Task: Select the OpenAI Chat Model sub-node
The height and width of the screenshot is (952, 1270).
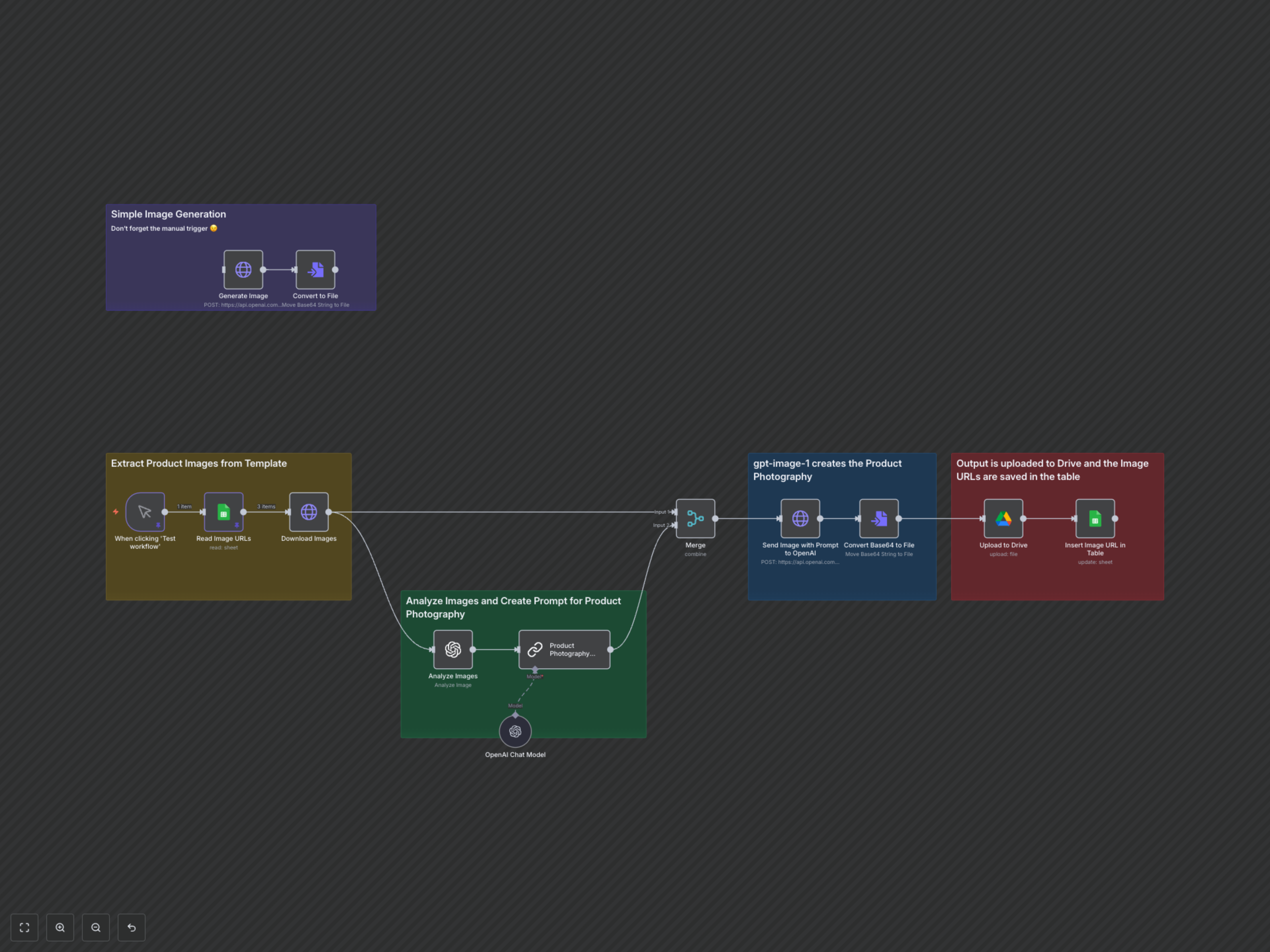Action: click(x=515, y=732)
